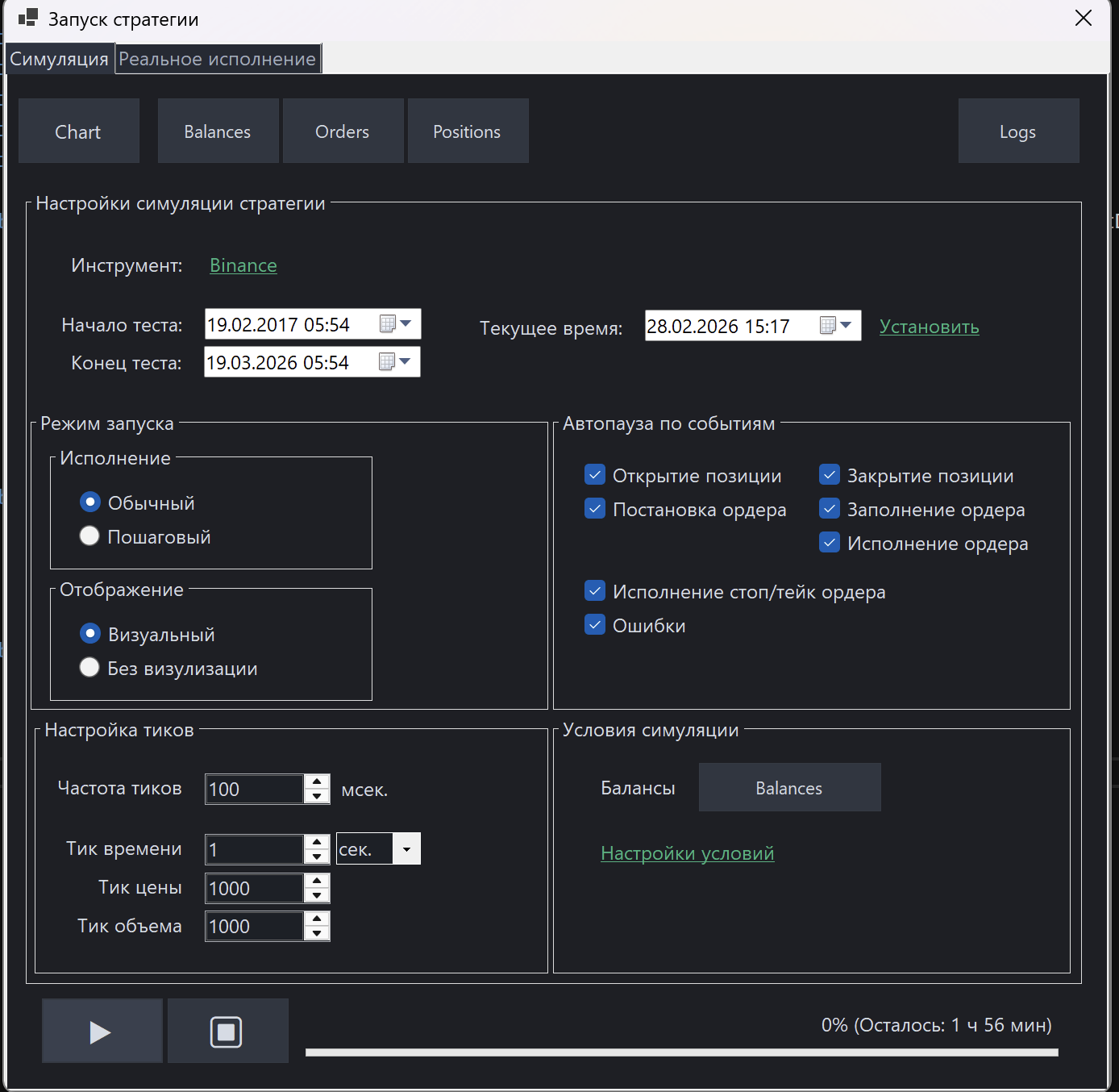Increment 'Частота тиков' with up arrow
This screenshot has width=1119, height=1092.
pyautogui.click(x=318, y=781)
